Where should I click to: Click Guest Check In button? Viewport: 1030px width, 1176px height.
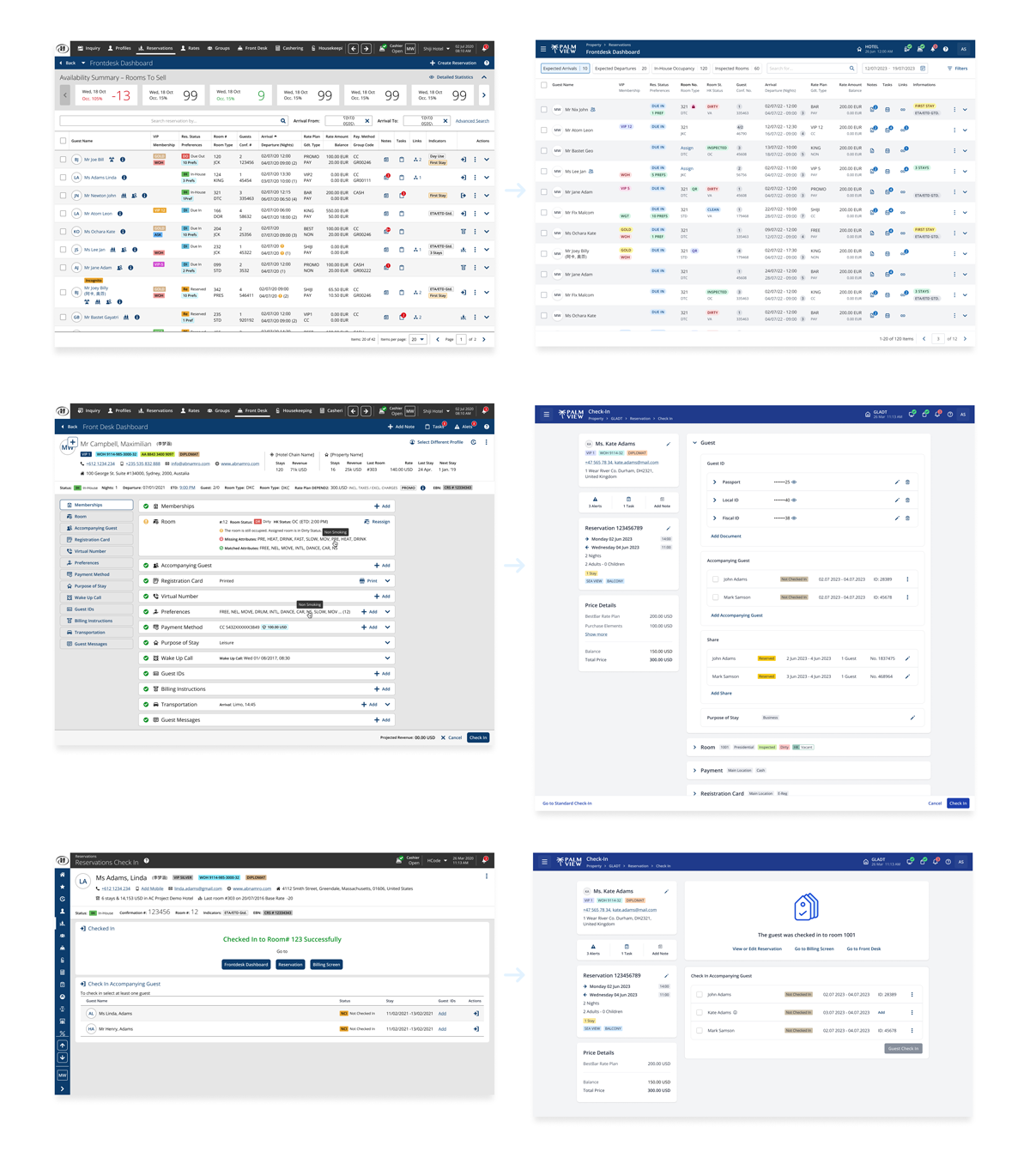pyautogui.click(x=903, y=1048)
